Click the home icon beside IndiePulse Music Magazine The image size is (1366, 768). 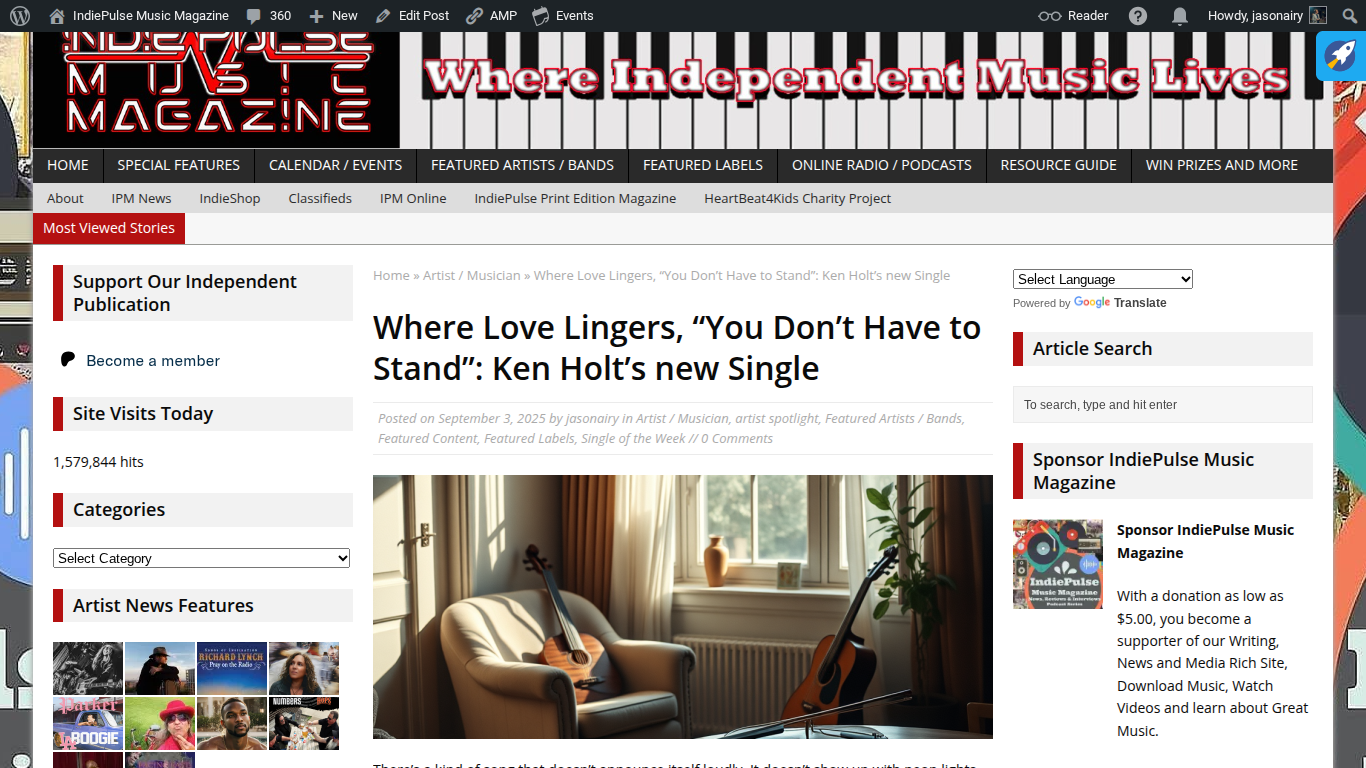(57, 16)
